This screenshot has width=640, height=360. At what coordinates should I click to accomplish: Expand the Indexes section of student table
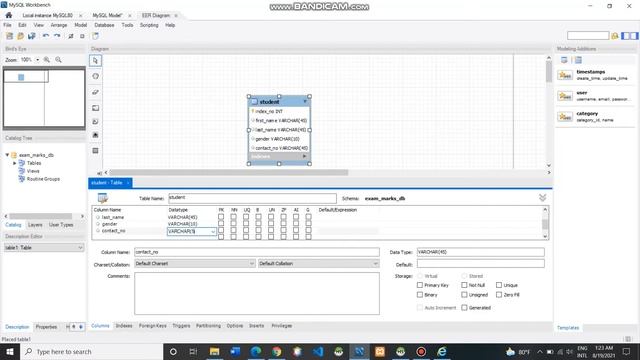304,156
